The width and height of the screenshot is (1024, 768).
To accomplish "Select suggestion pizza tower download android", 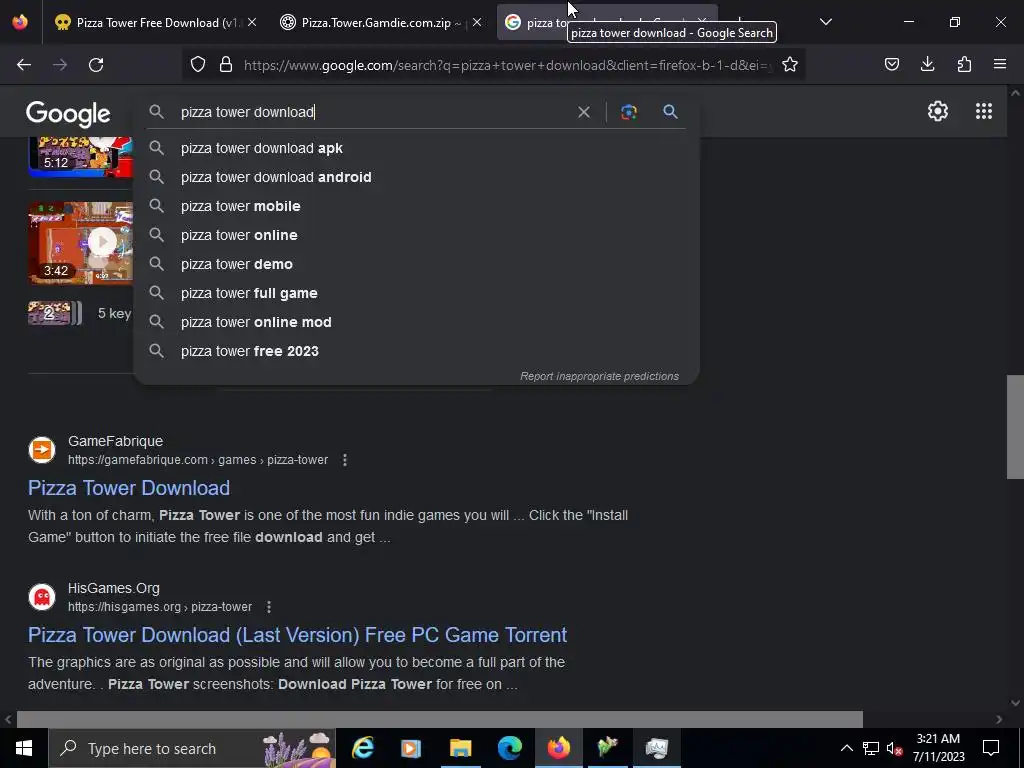I will pyautogui.click(x=416, y=177).
